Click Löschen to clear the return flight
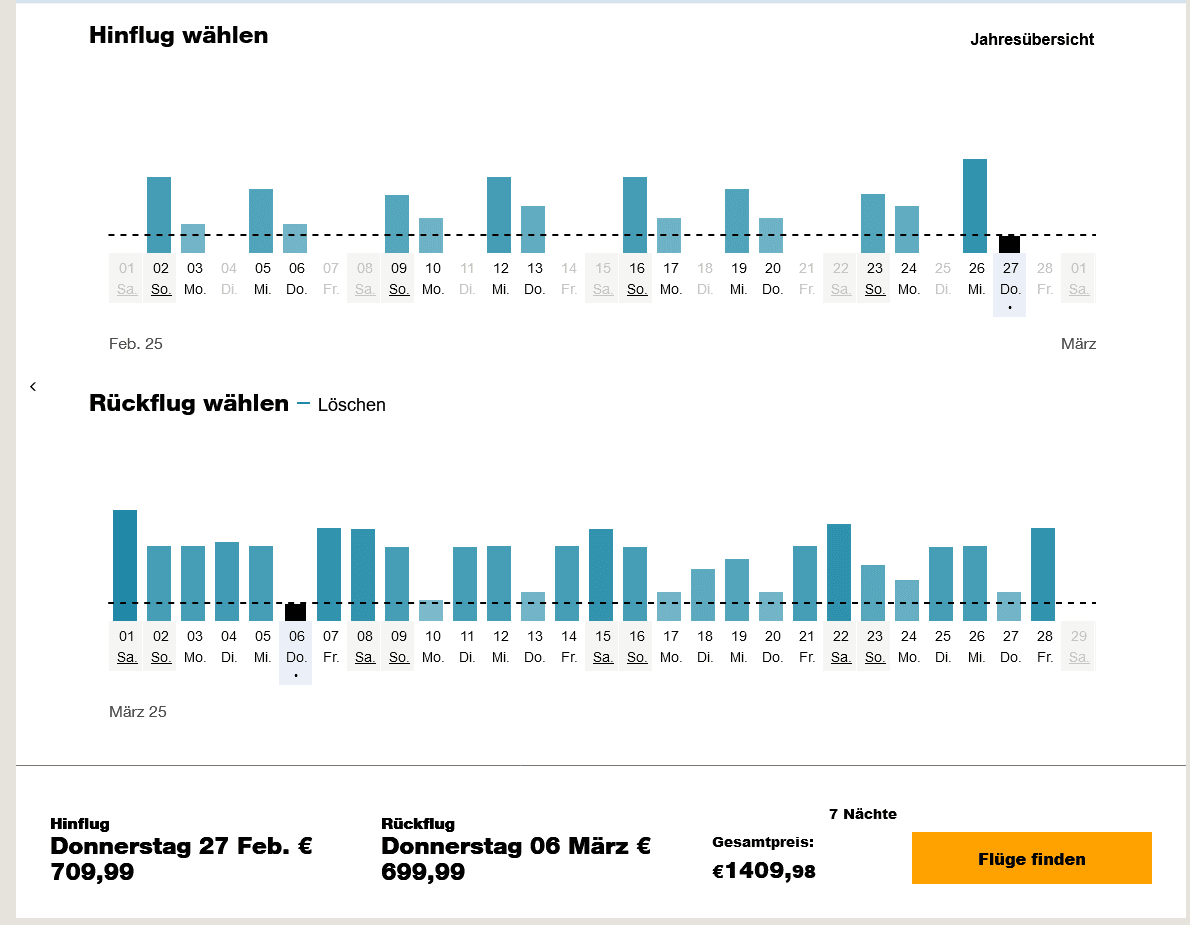 351,405
